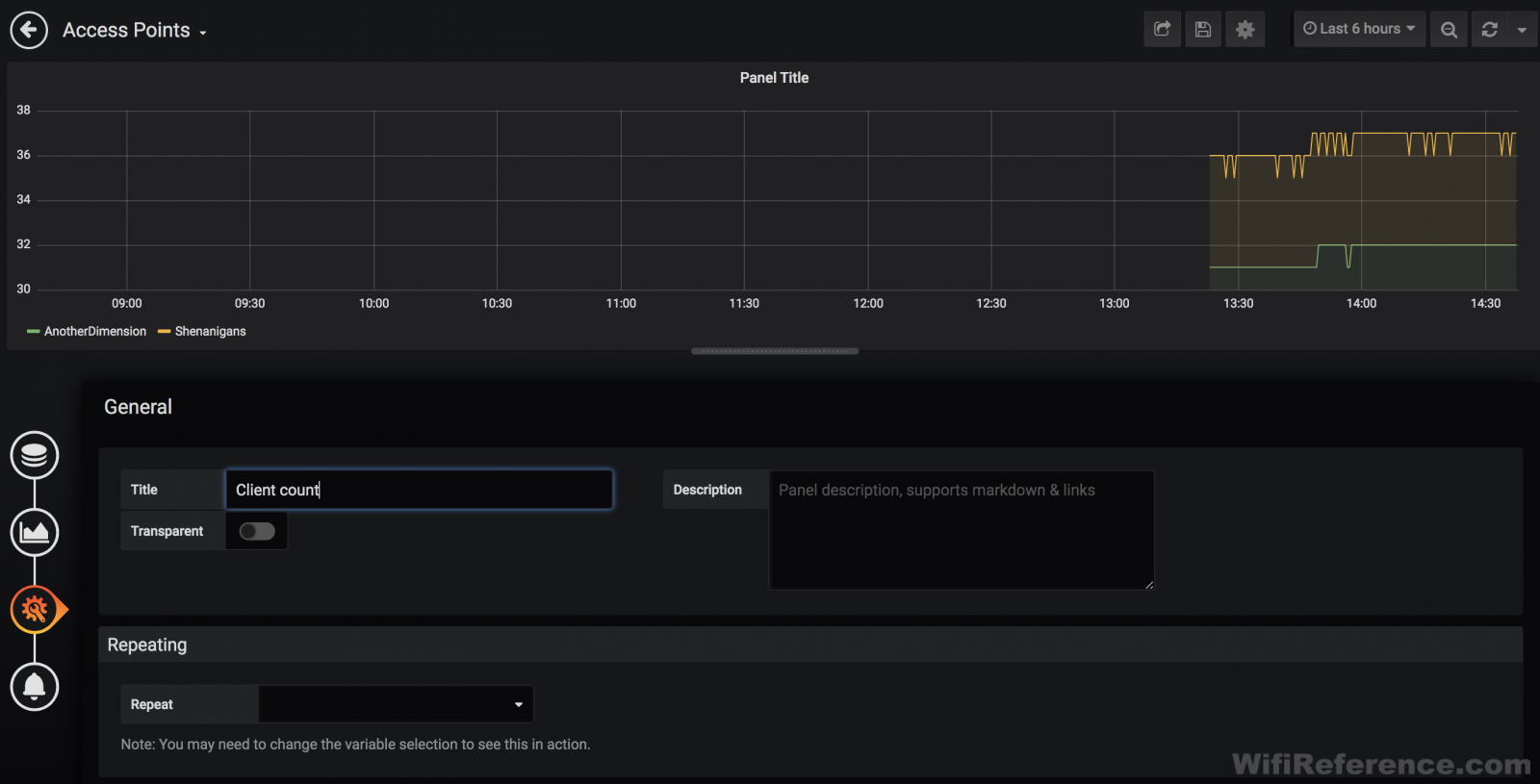Click the Panel Title heading

click(x=774, y=78)
